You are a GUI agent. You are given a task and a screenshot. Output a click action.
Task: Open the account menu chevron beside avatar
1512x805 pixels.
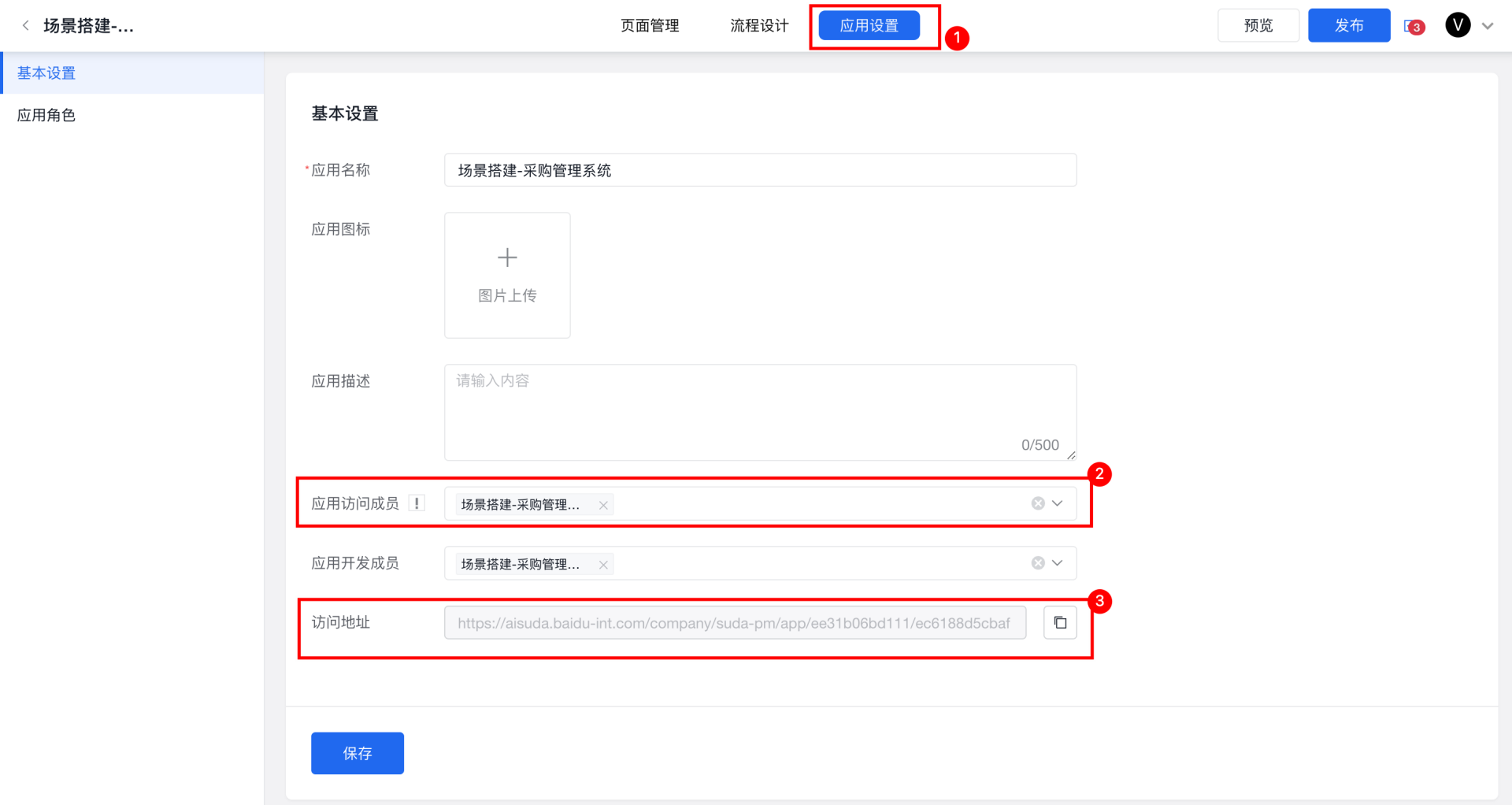click(x=1488, y=26)
